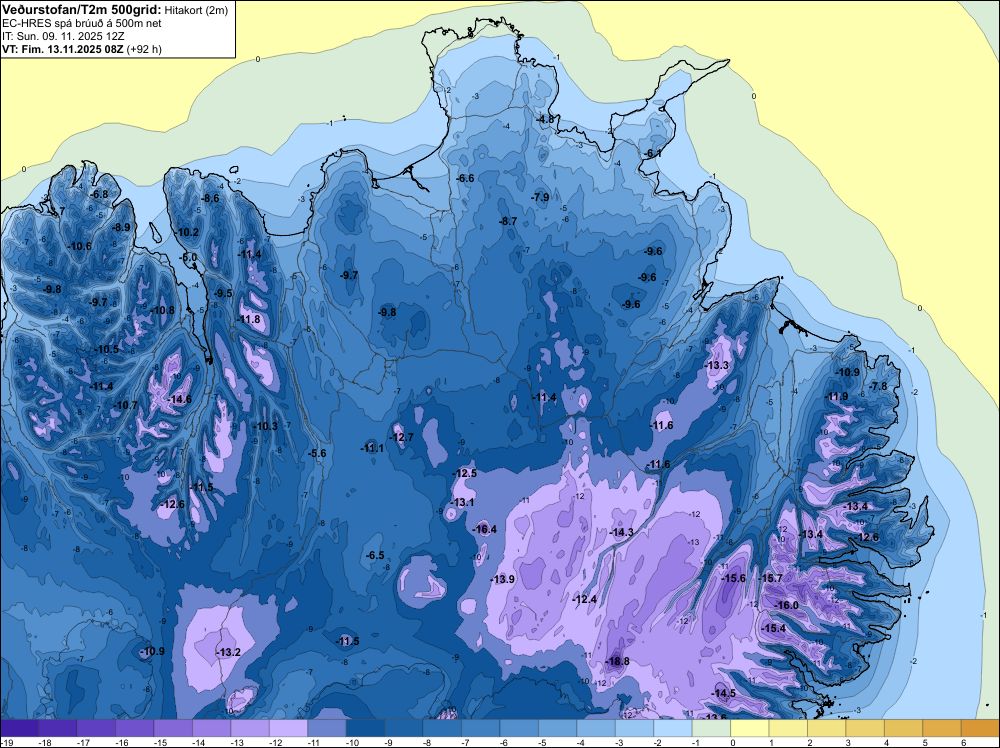Click the -10.8 temperature value
1000x748 pixels.
click(x=162, y=310)
